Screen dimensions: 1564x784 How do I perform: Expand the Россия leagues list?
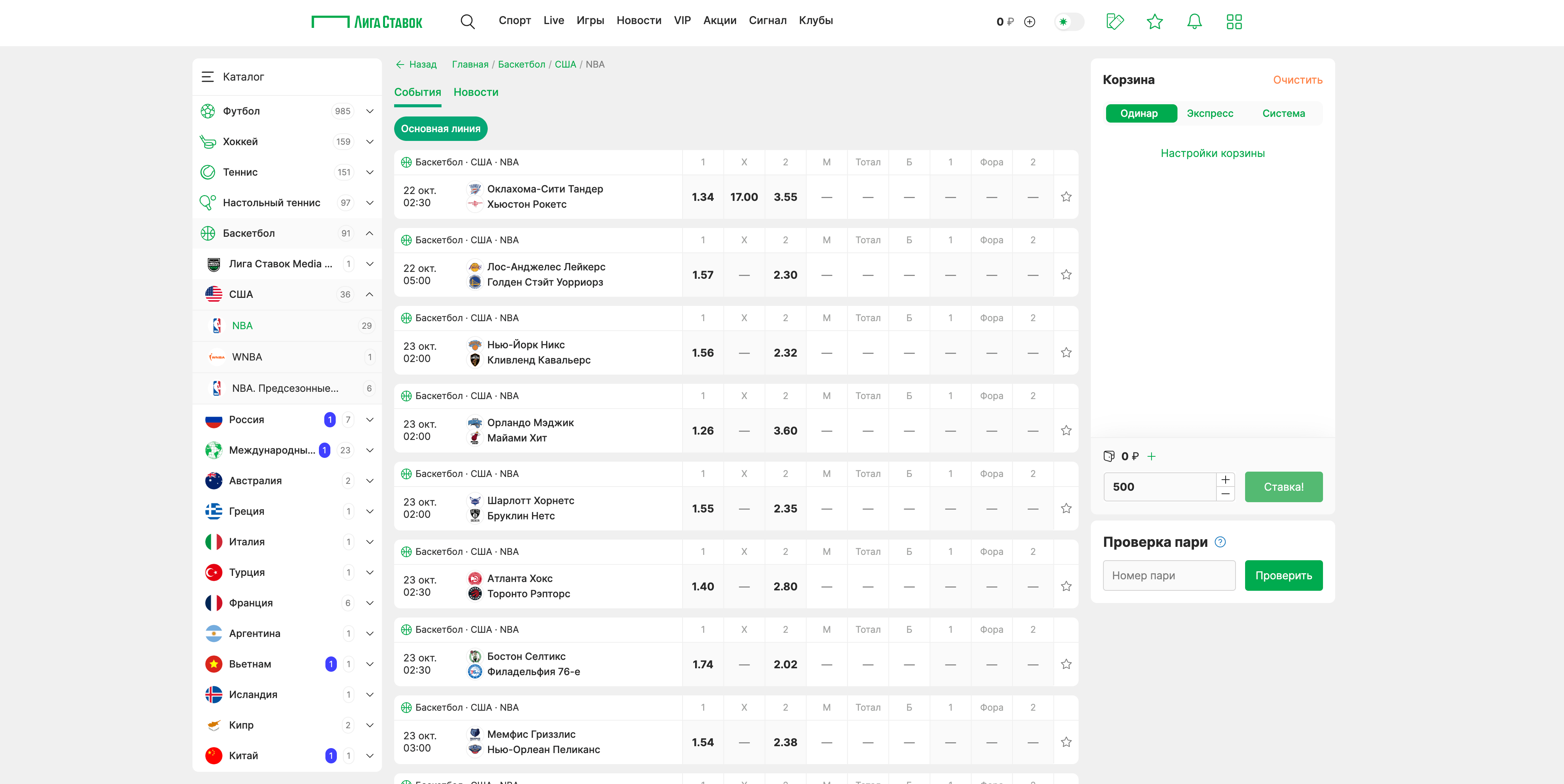point(369,420)
